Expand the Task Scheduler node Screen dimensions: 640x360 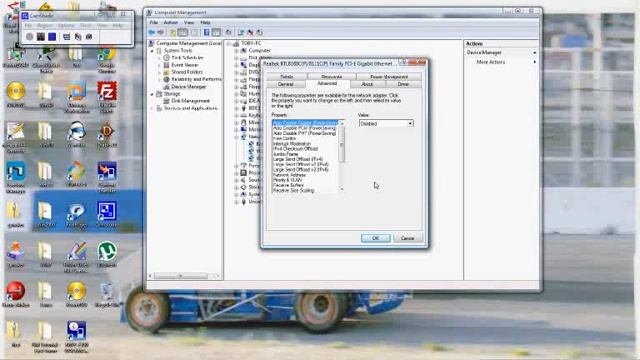159,58
